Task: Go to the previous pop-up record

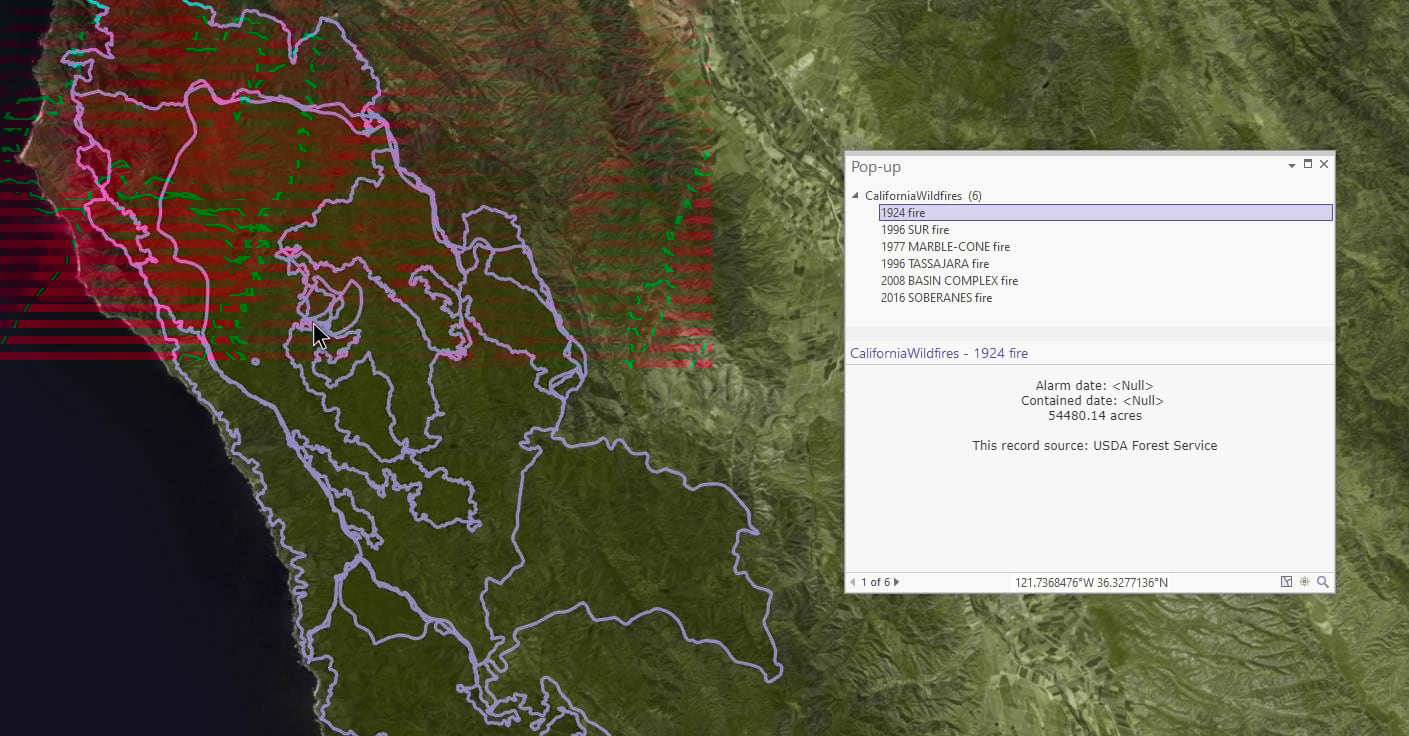Action: (x=852, y=582)
